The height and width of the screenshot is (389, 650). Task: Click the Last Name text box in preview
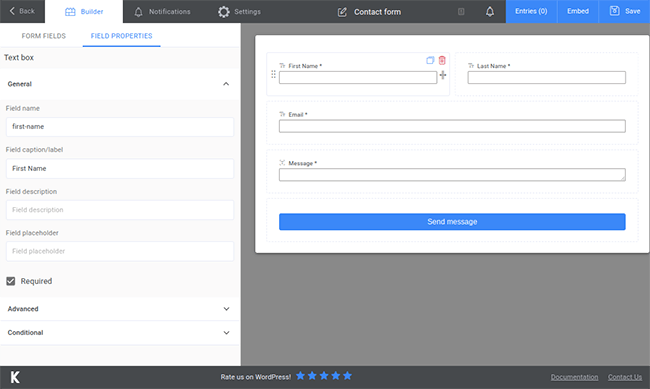pos(546,78)
